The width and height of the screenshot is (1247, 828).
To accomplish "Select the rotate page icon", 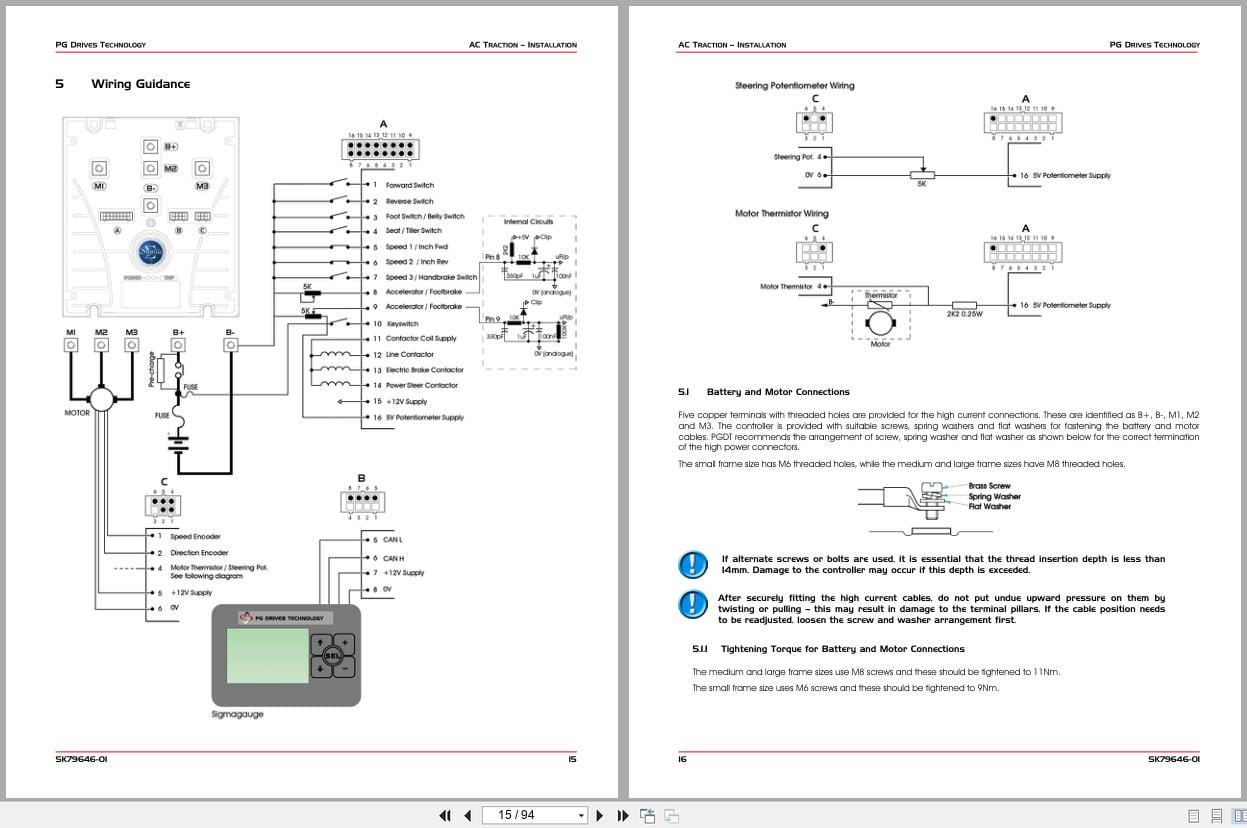I will 646,815.
